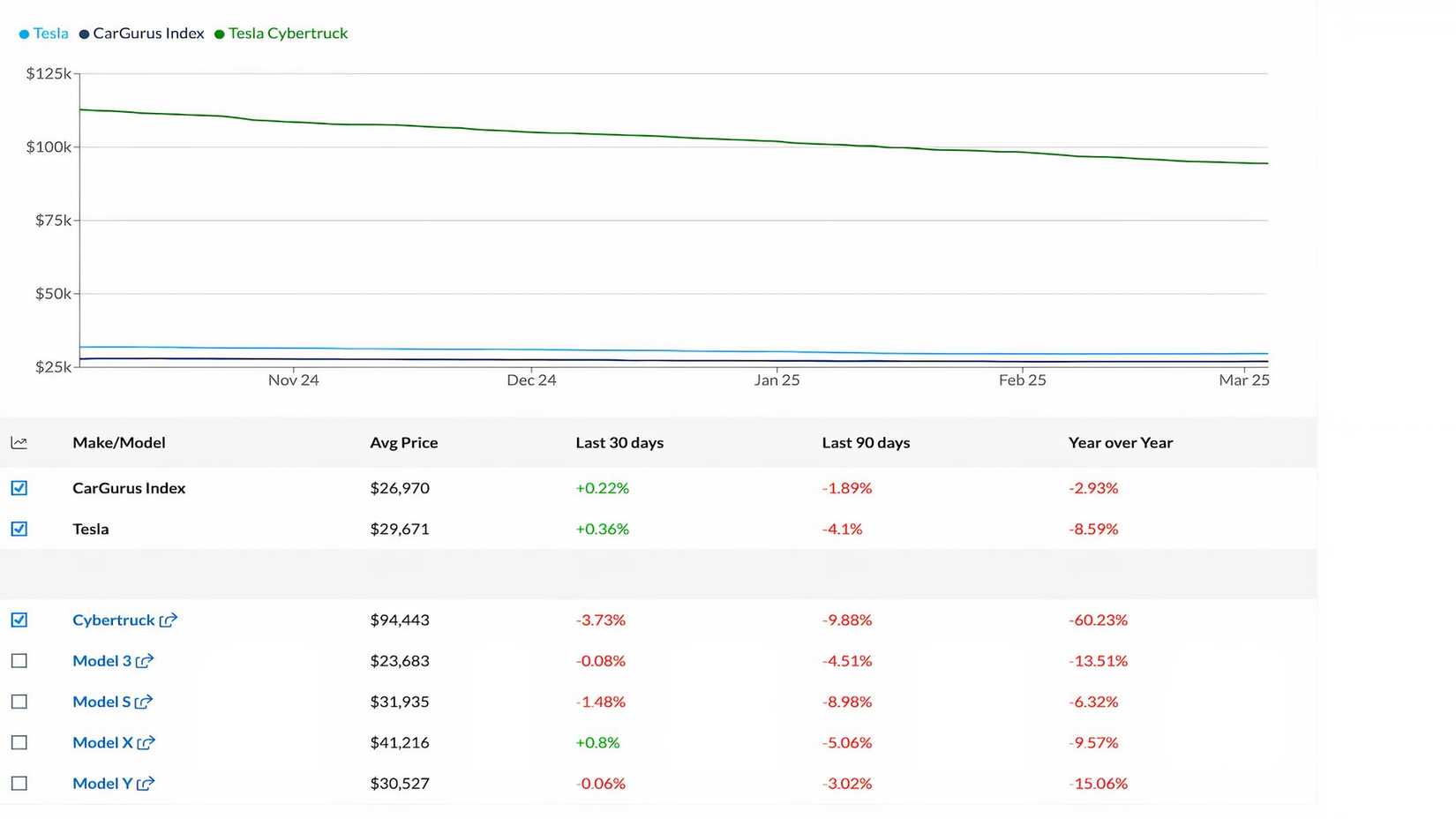Click the blue Tesla legend dot
This screenshot has height=819, width=1456.
point(24,34)
